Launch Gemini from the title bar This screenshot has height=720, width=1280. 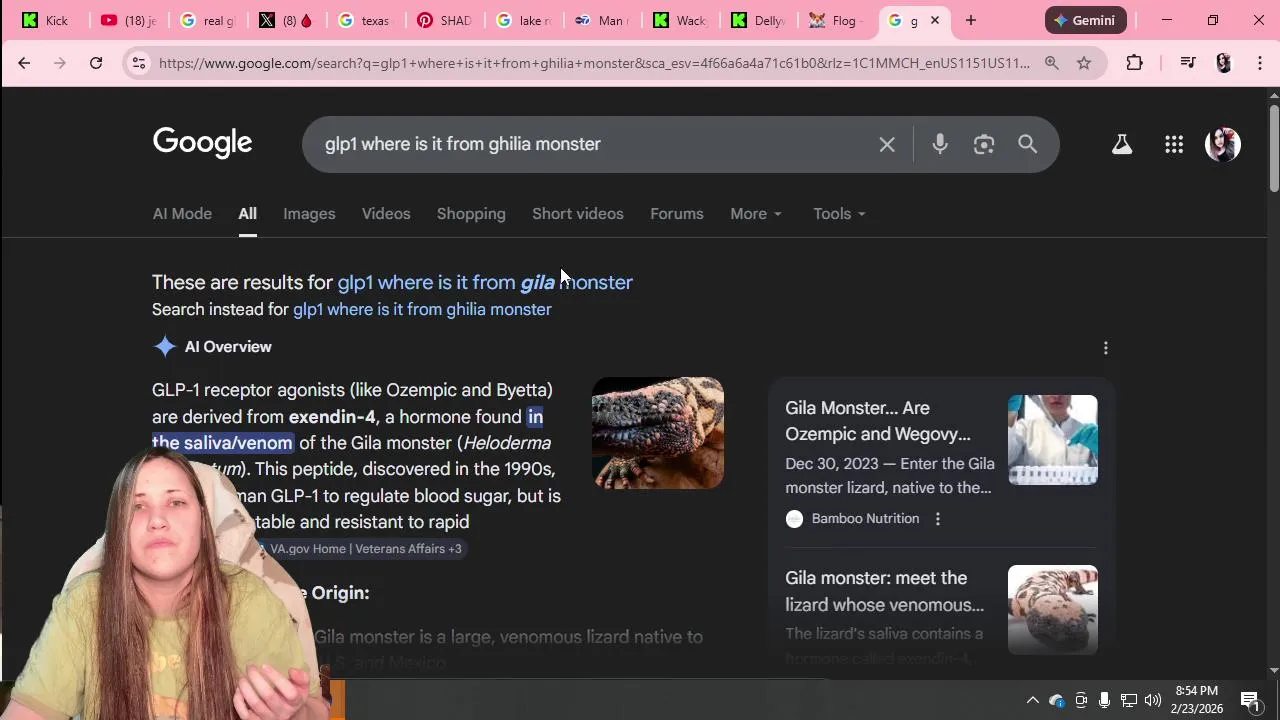[x=1086, y=20]
